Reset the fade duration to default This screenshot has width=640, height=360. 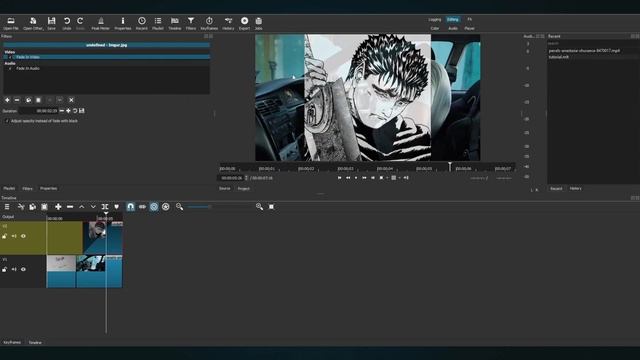[75, 111]
